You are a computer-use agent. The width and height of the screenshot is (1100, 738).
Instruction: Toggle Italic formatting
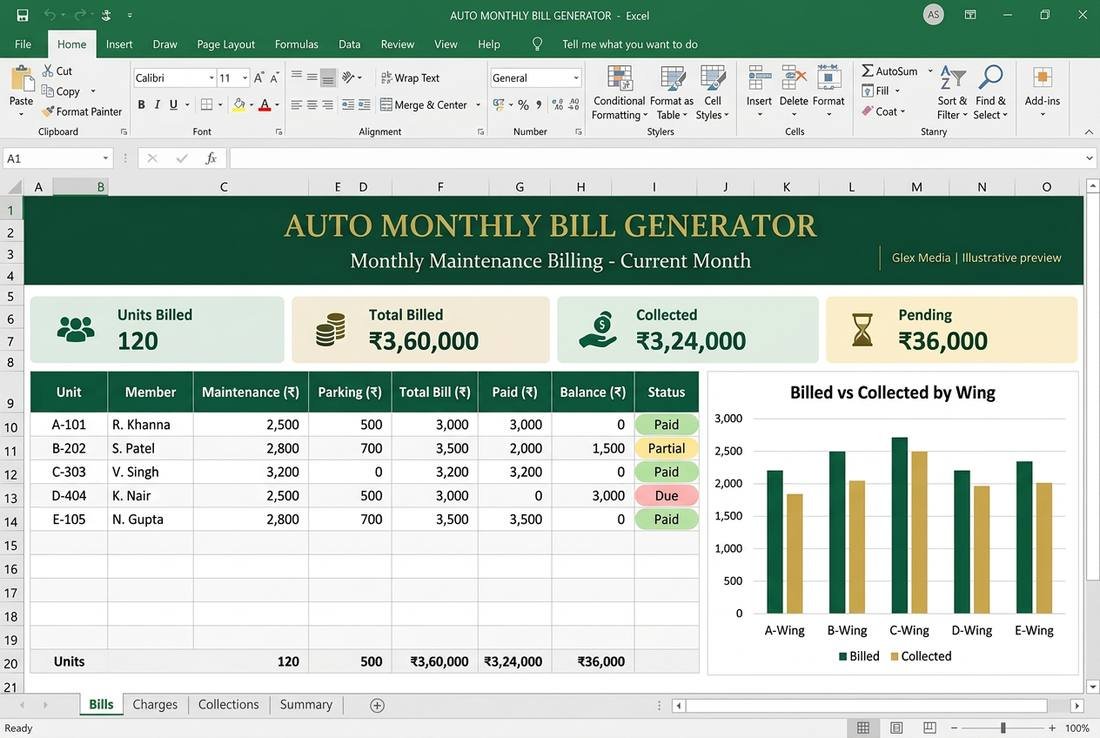coord(157,105)
